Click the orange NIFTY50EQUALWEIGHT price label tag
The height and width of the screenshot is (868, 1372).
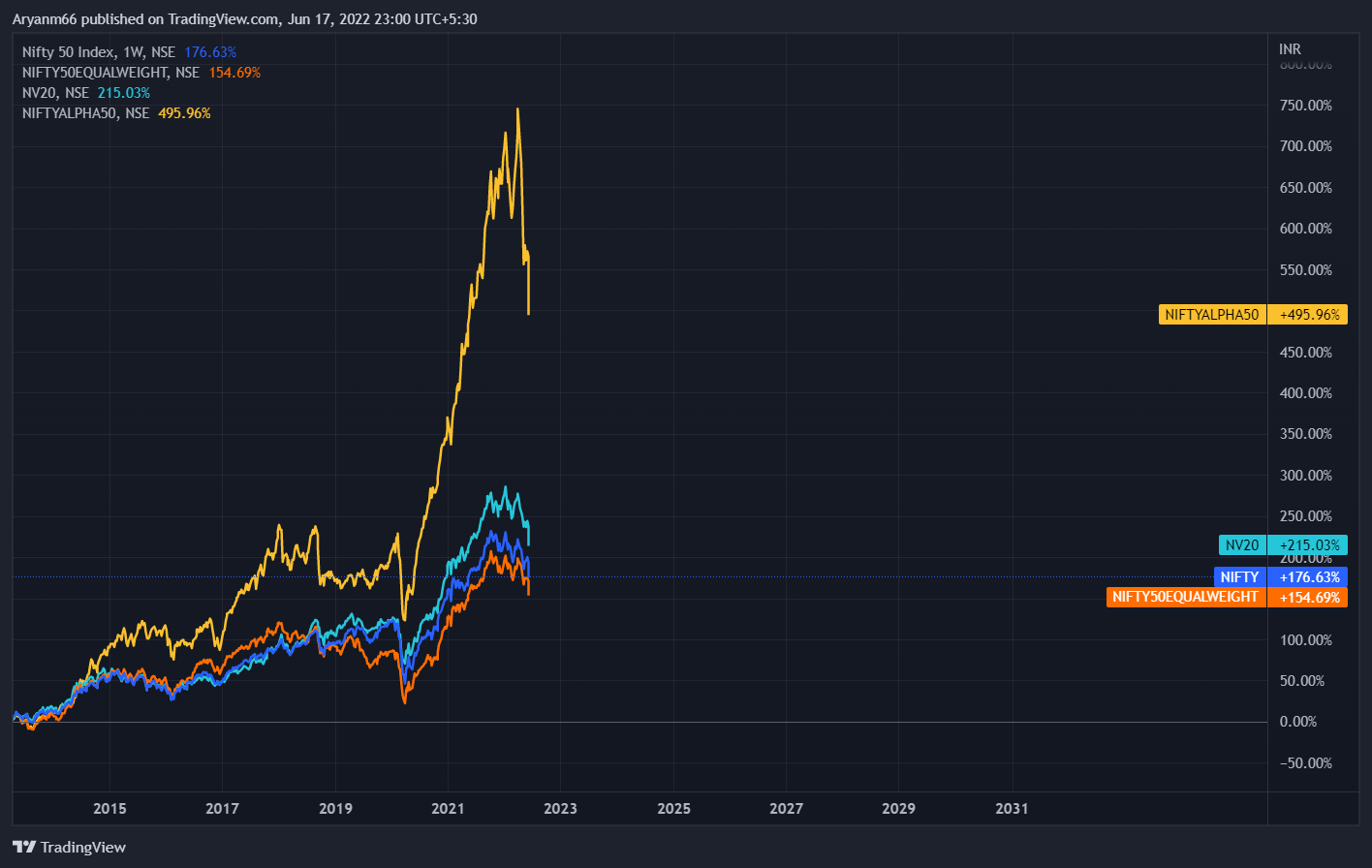point(1186,598)
